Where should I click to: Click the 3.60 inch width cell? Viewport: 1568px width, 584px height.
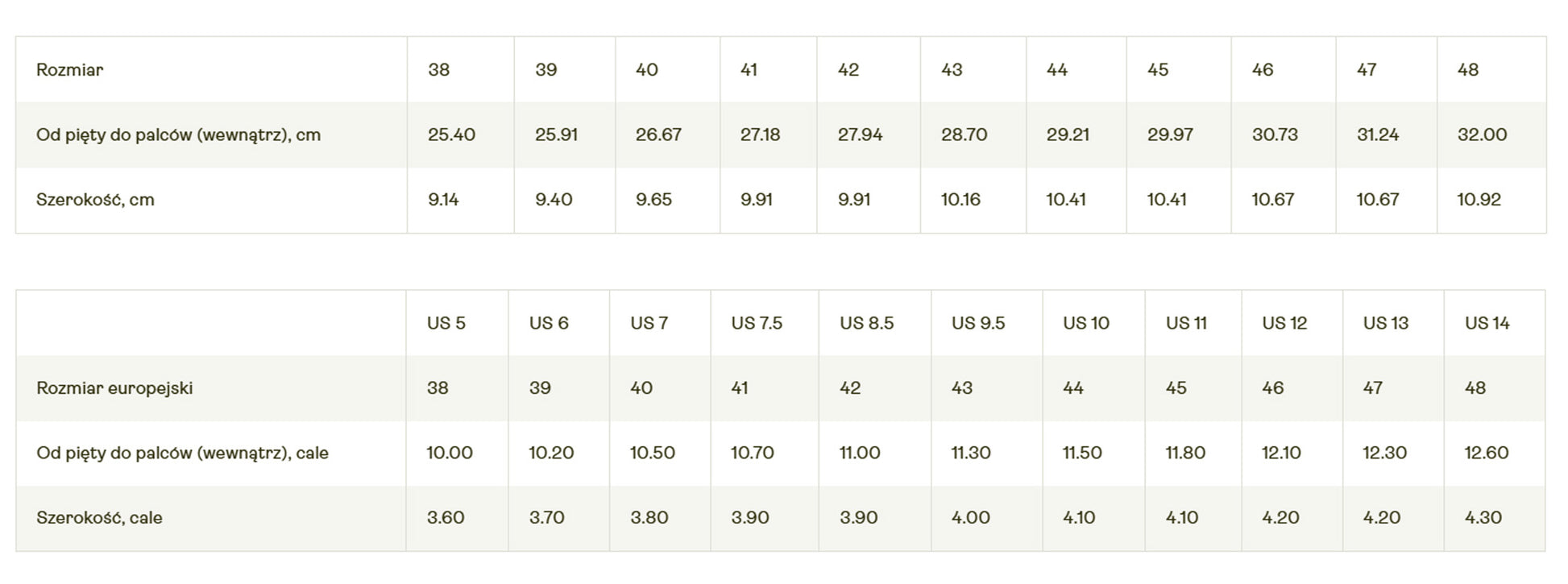click(446, 518)
